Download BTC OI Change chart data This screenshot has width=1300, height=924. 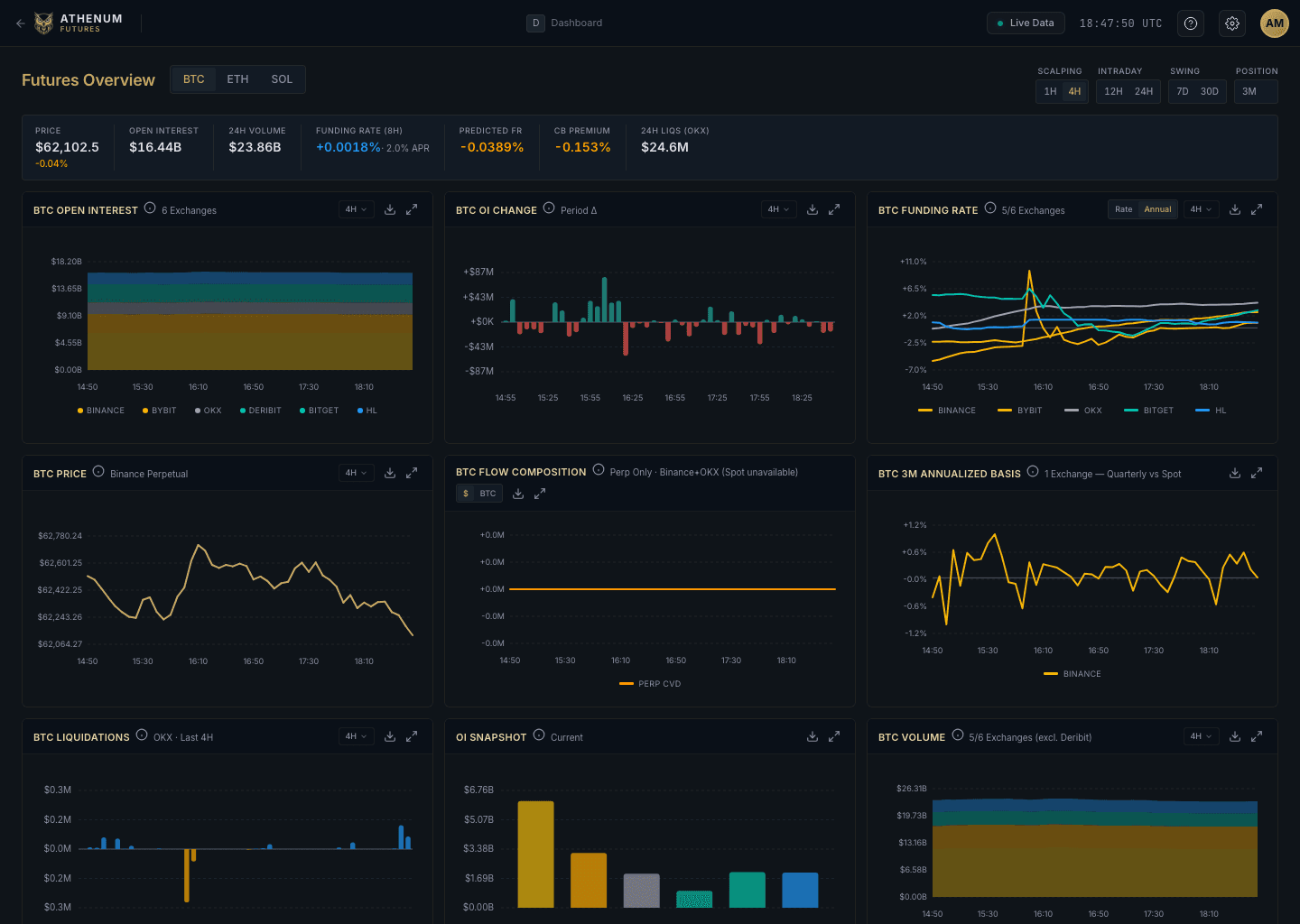812,209
